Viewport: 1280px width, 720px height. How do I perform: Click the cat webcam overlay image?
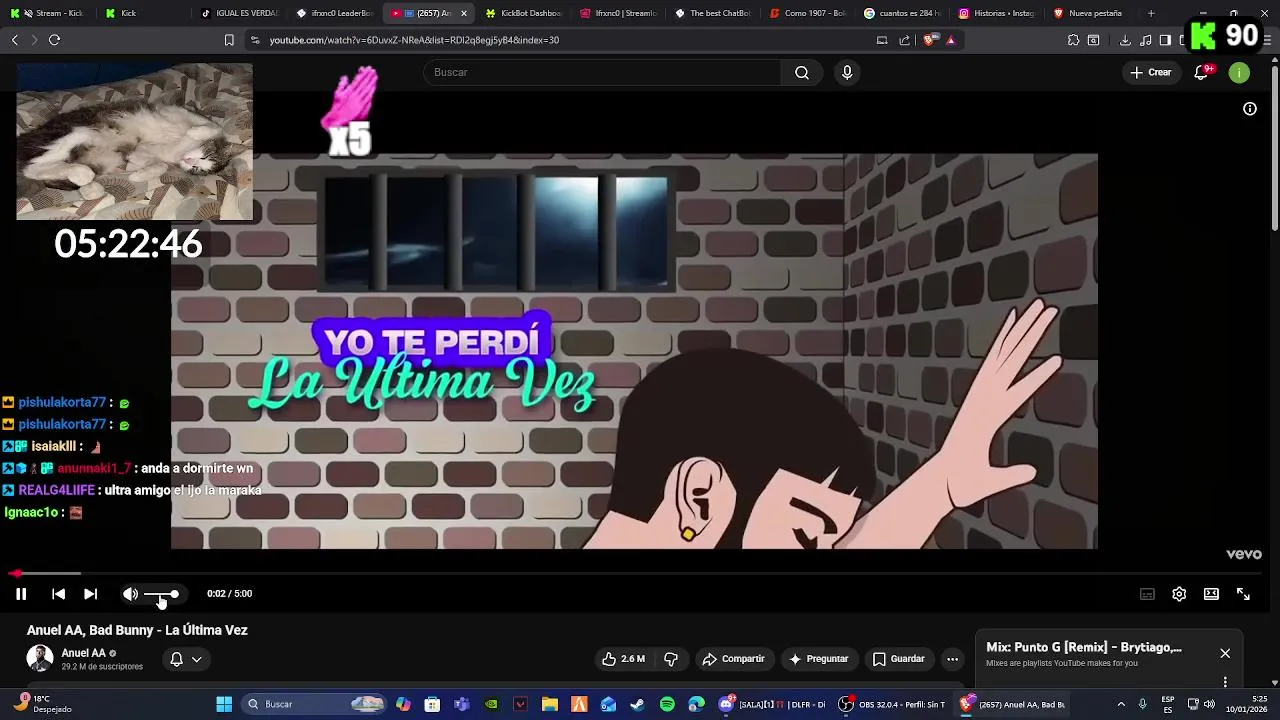134,141
